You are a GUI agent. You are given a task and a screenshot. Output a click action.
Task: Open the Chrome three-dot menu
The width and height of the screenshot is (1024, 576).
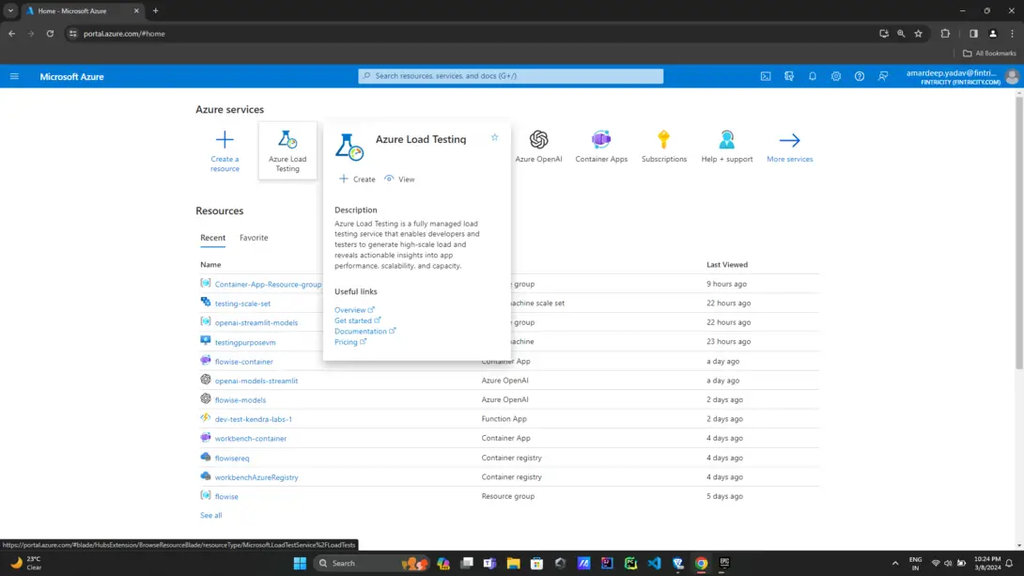1012,33
